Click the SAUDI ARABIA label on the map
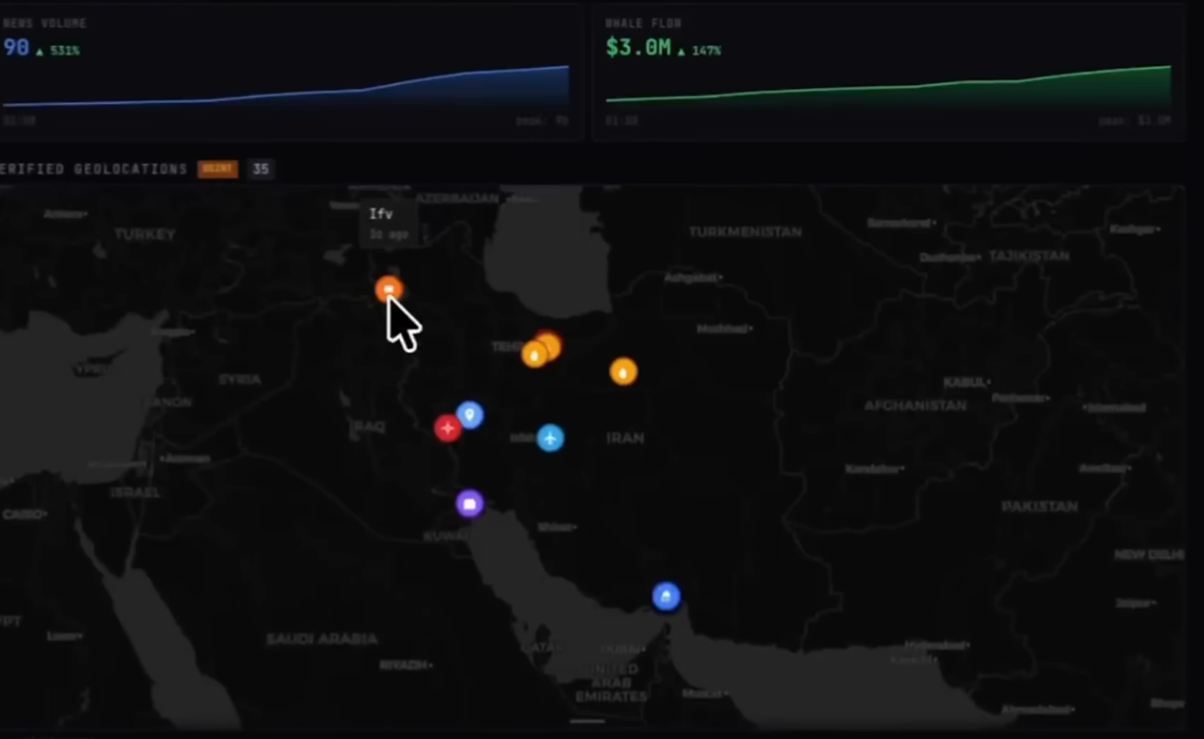The width and height of the screenshot is (1204, 739). (x=322, y=638)
